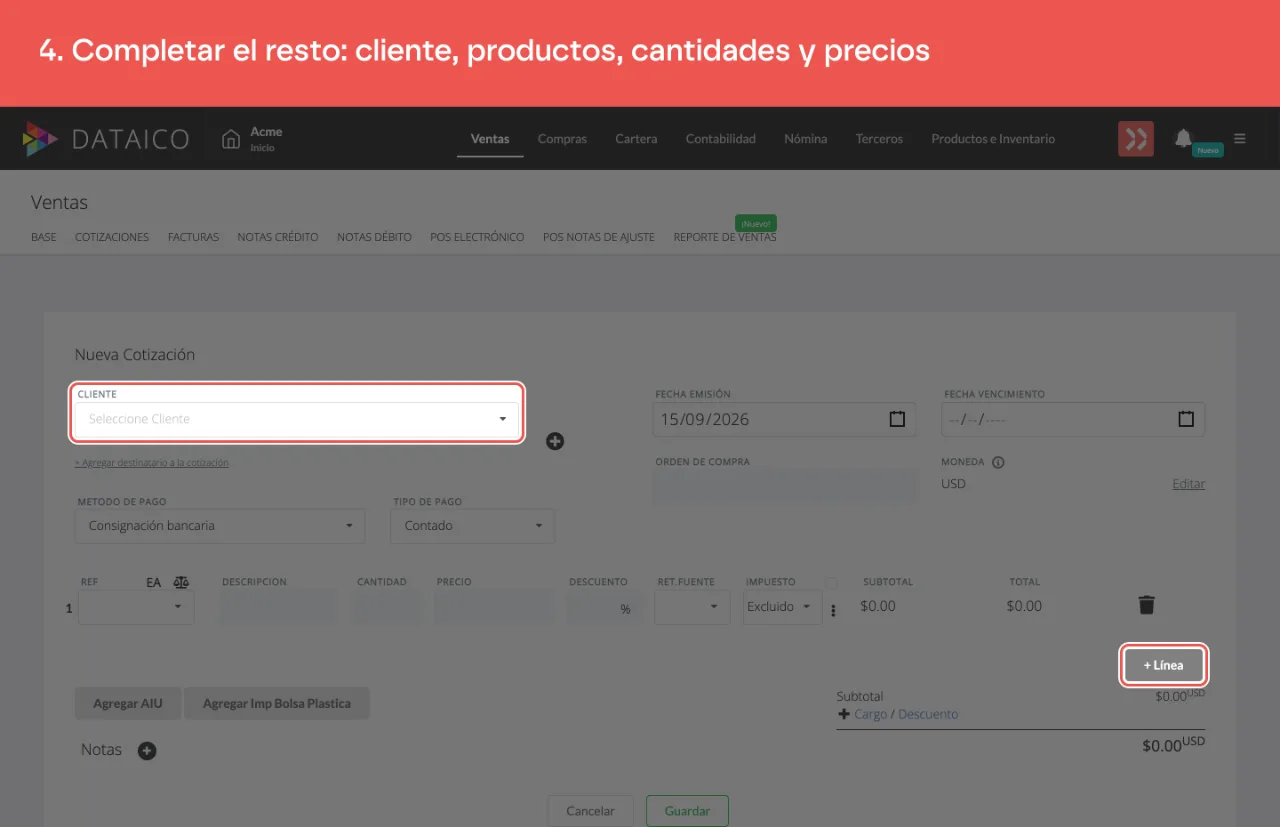Open Compras menu
Image resolution: width=1280 pixels, height=827 pixels.
562,139
